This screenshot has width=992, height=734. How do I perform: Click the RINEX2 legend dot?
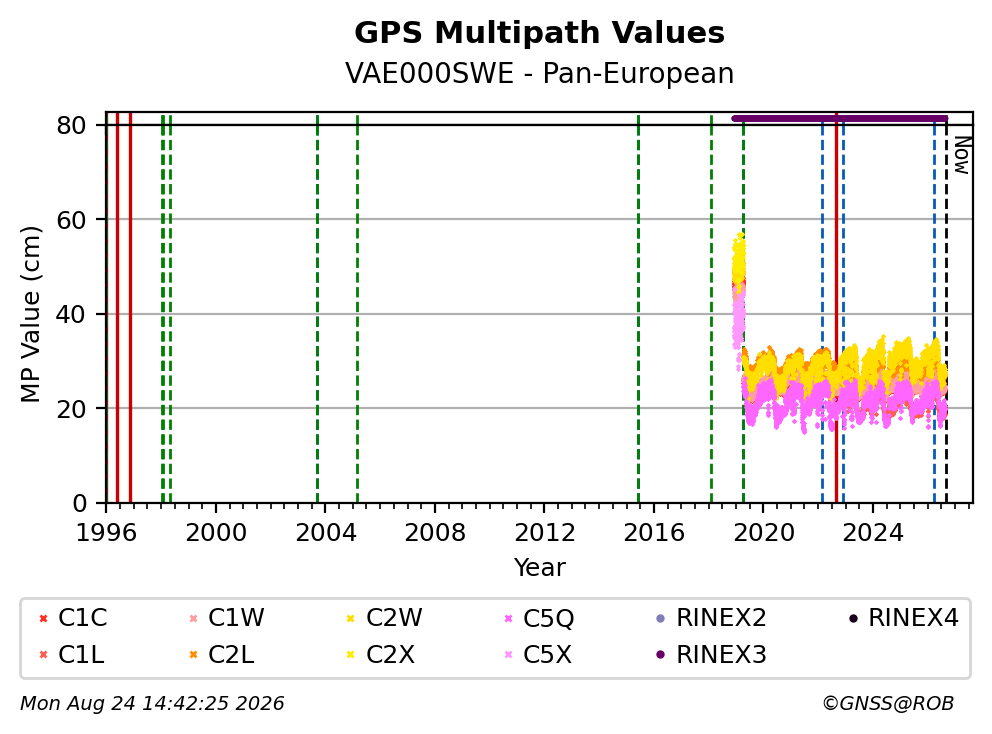(x=661, y=618)
